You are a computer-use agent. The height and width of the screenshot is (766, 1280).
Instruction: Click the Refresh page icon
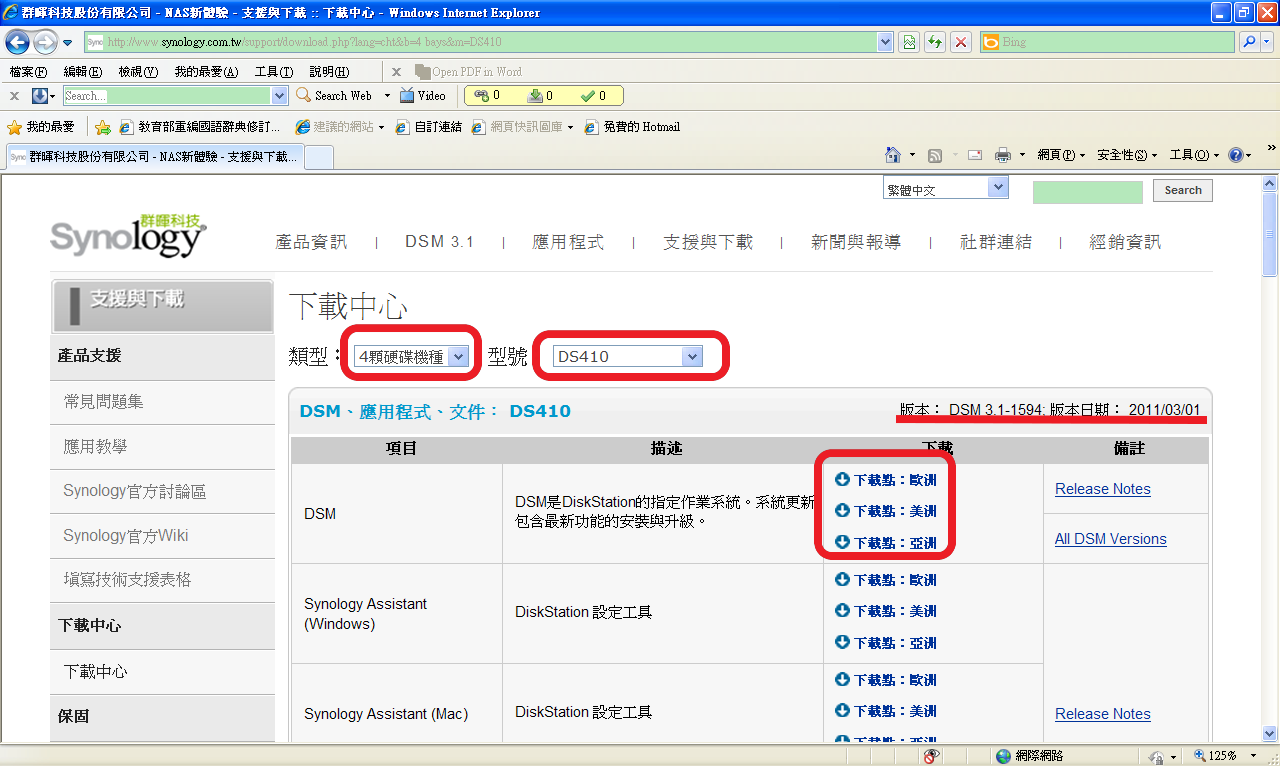935,42
